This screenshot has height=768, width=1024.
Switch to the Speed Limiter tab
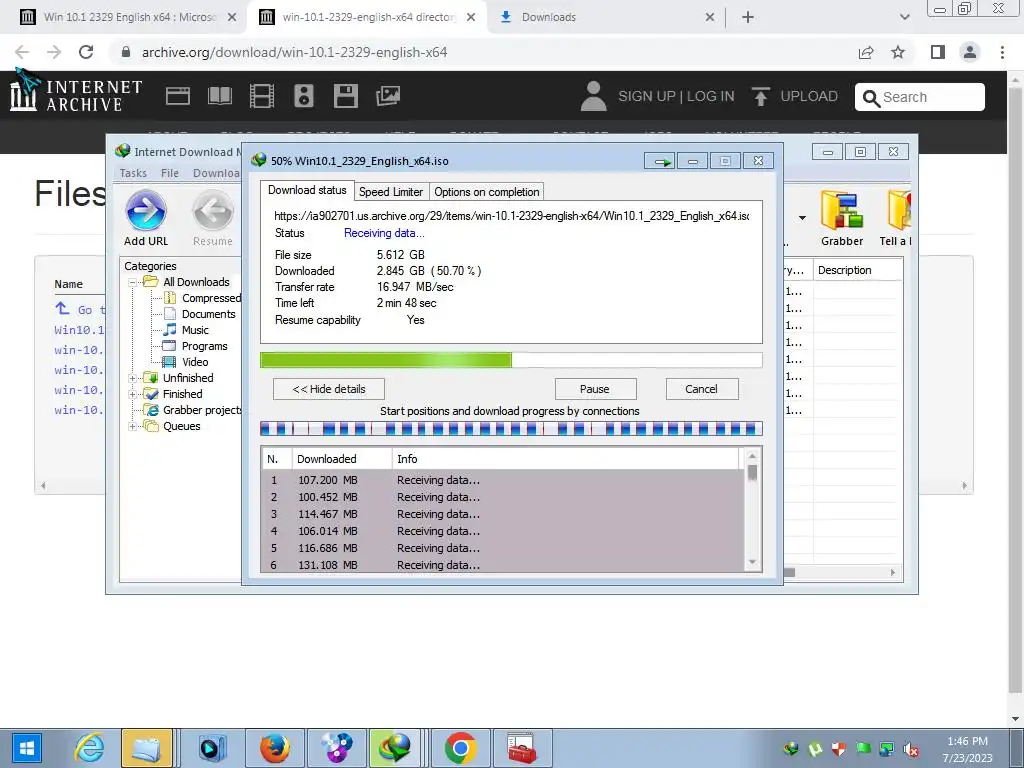click(x=391, y=192)
